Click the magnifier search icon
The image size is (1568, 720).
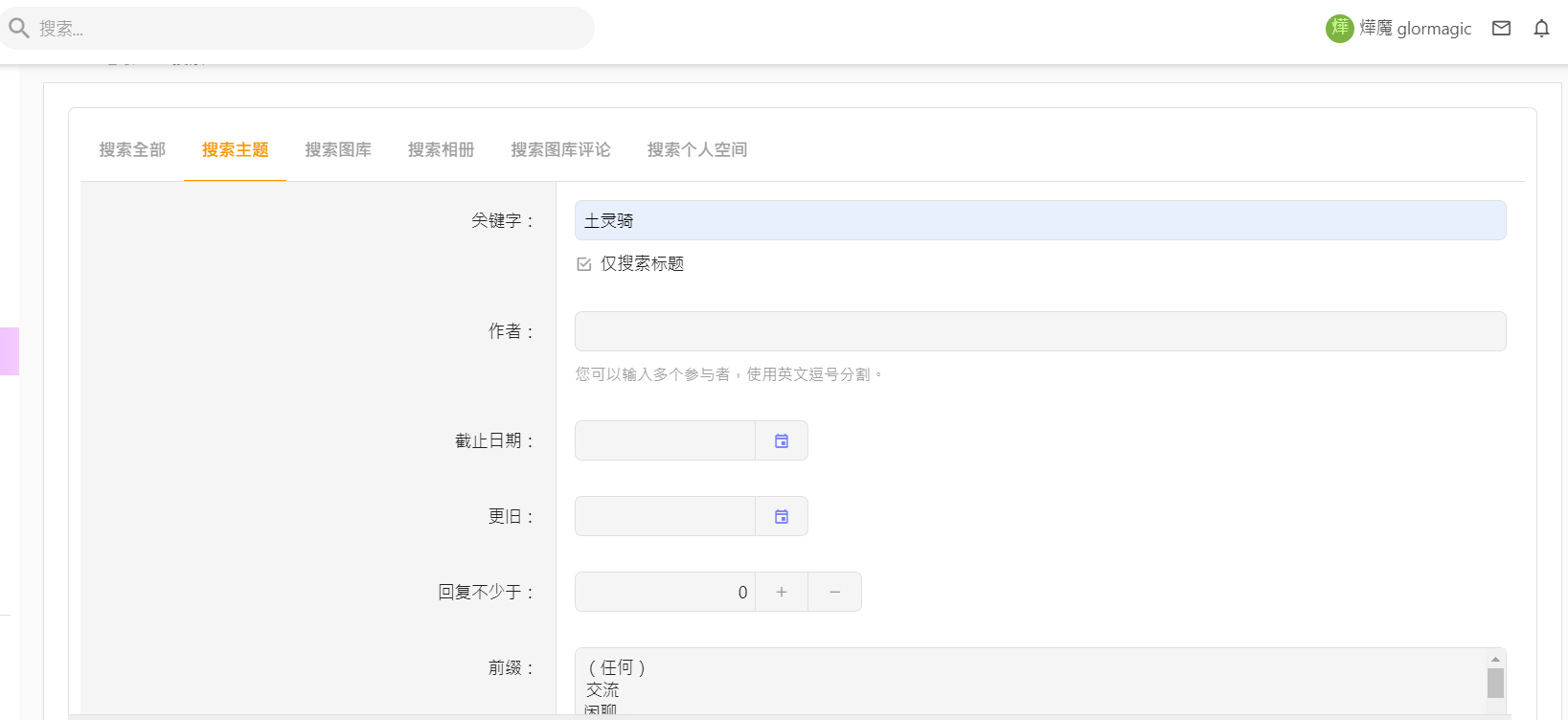click(x=19, y=29)
